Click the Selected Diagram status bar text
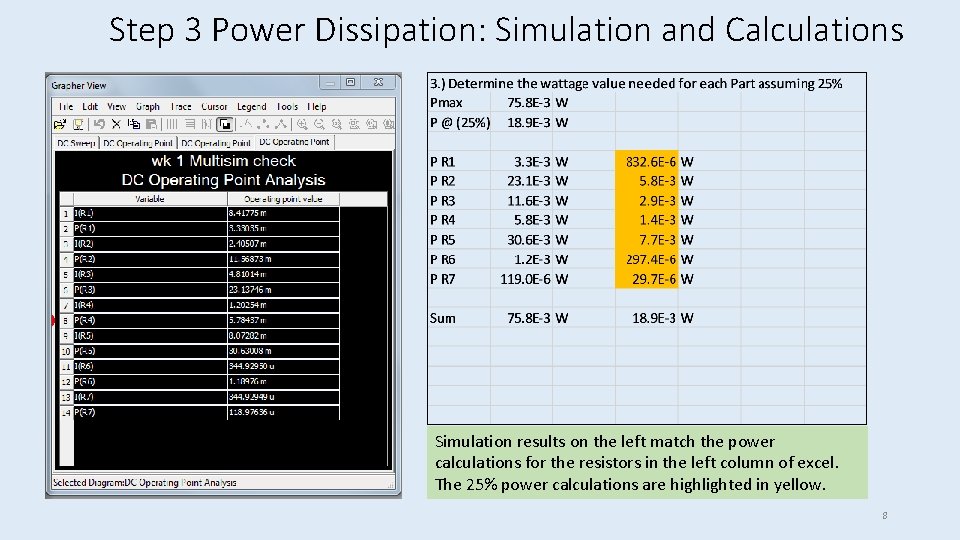Viewport: 960px width, 540px height. [x=144, y=482]
